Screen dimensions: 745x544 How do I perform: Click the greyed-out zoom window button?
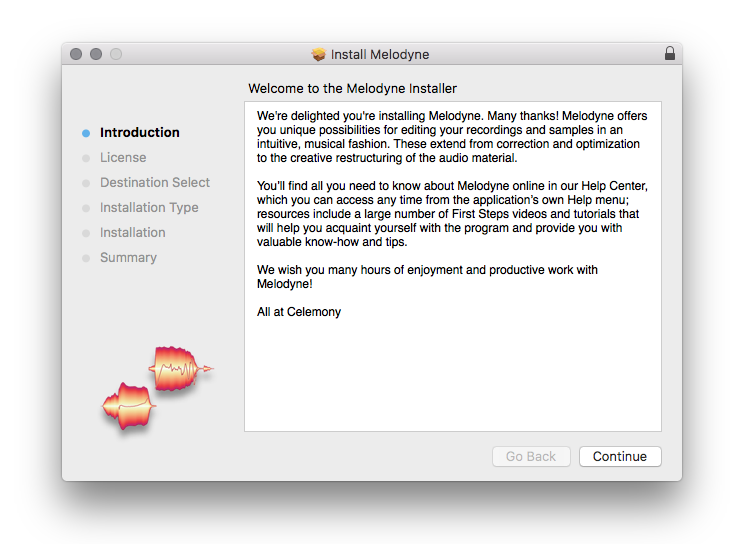point(116,54)
